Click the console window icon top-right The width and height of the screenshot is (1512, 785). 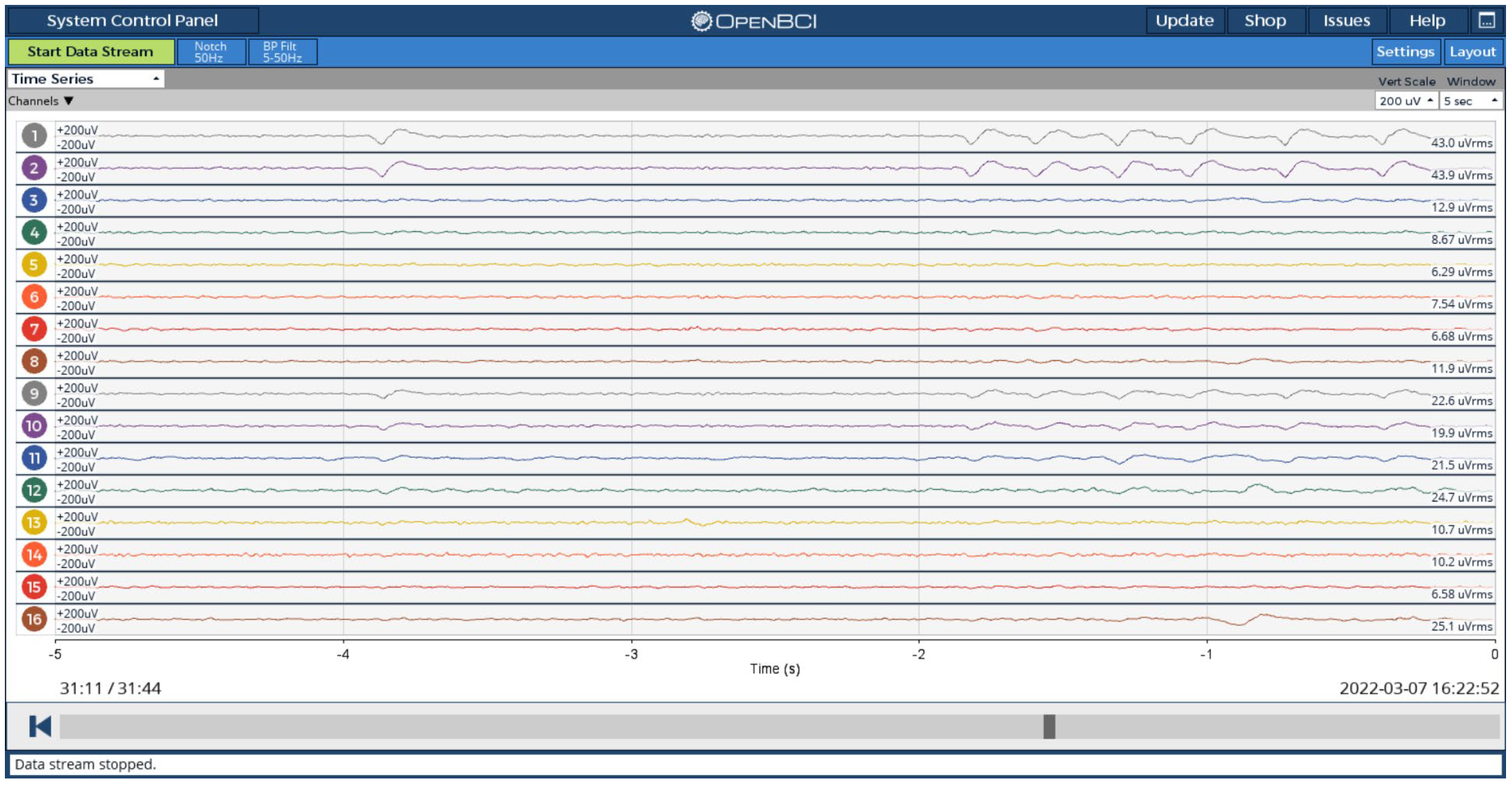click(x=1486, y=21)
